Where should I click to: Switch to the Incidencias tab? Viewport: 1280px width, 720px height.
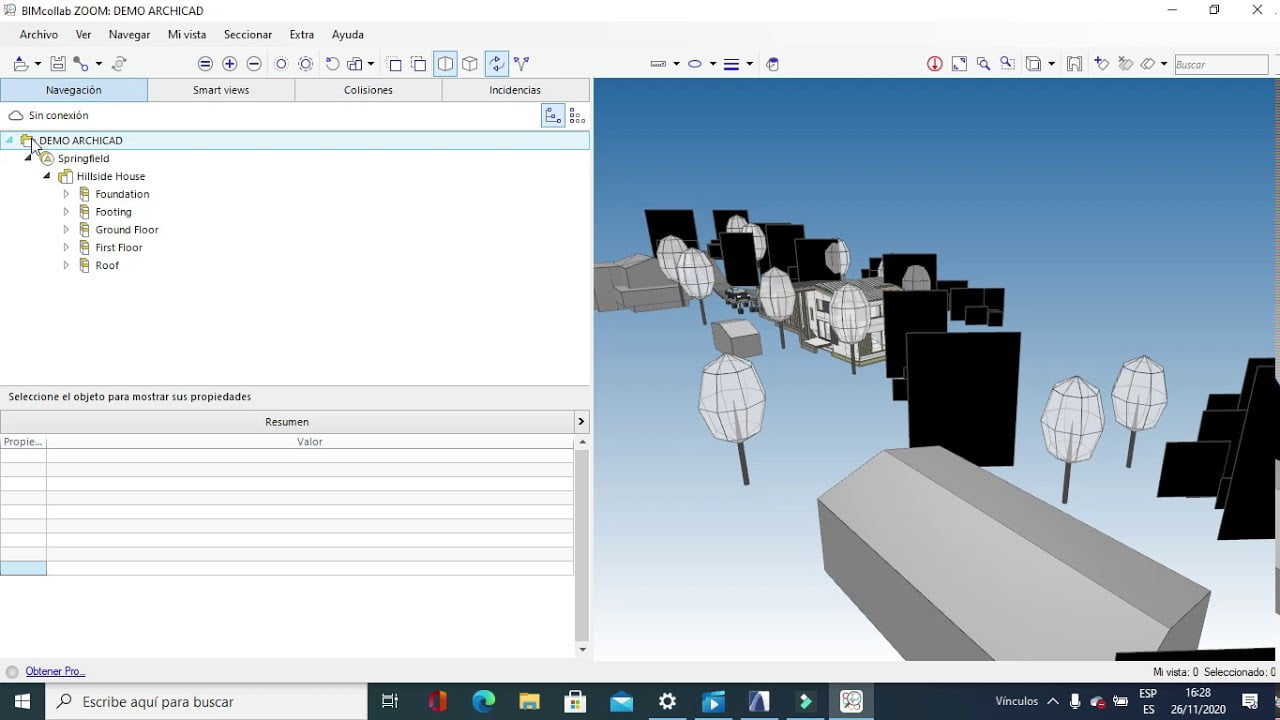click(515, 90)
